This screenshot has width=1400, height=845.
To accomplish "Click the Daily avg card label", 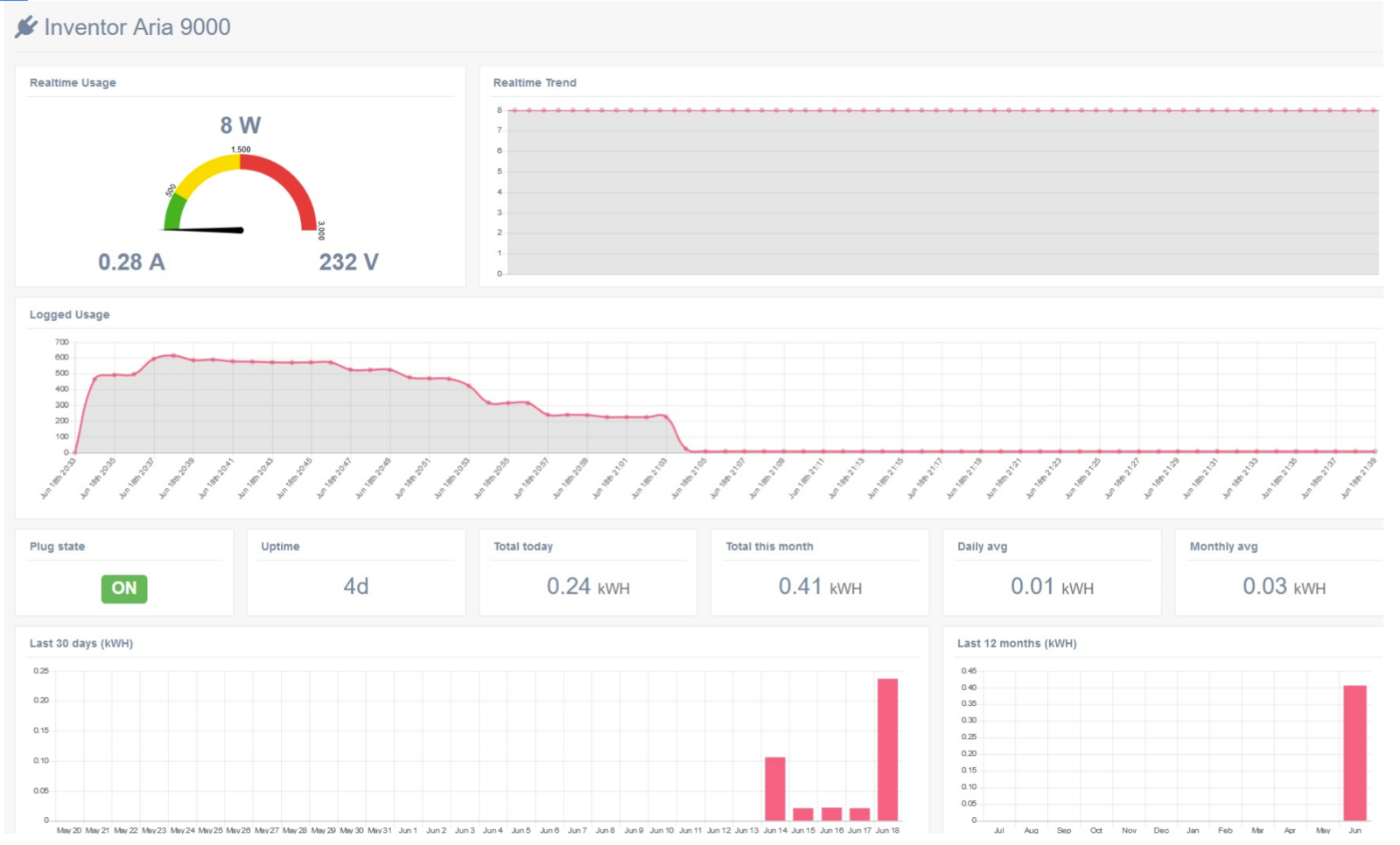I will [982, 547].
